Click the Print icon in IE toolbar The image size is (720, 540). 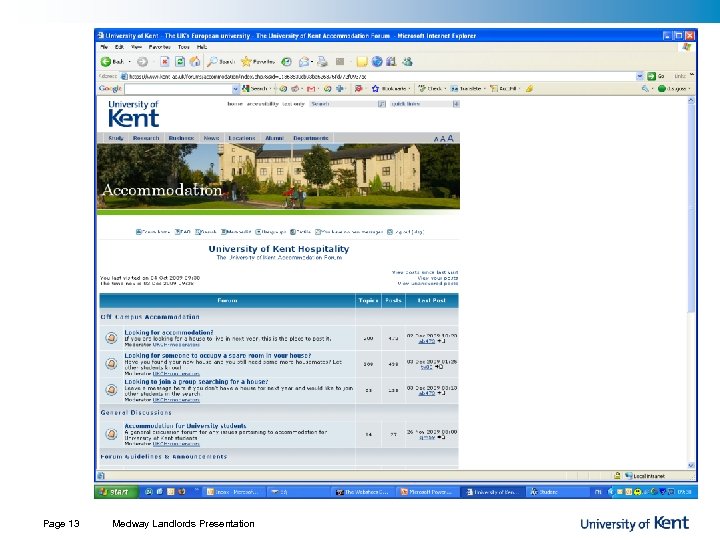322,62
